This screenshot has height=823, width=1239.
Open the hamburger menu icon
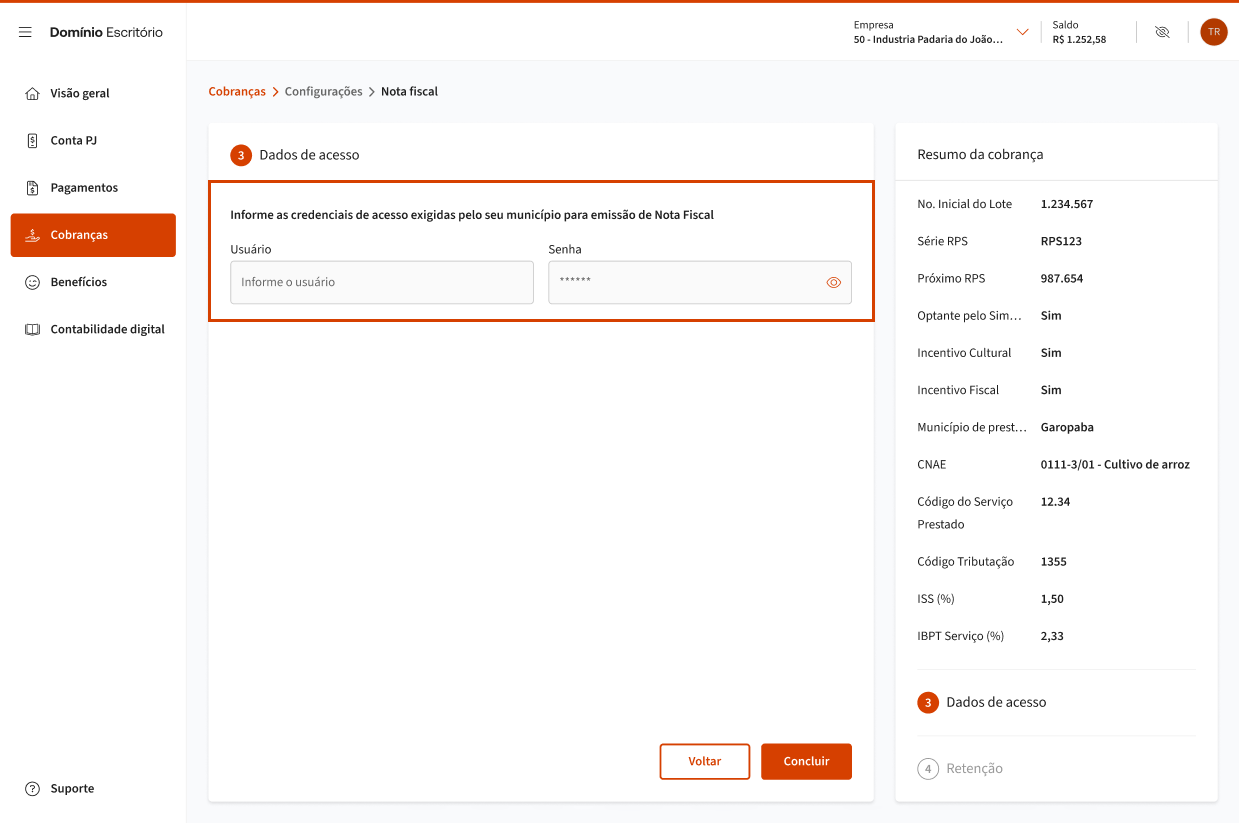(25, 32)
